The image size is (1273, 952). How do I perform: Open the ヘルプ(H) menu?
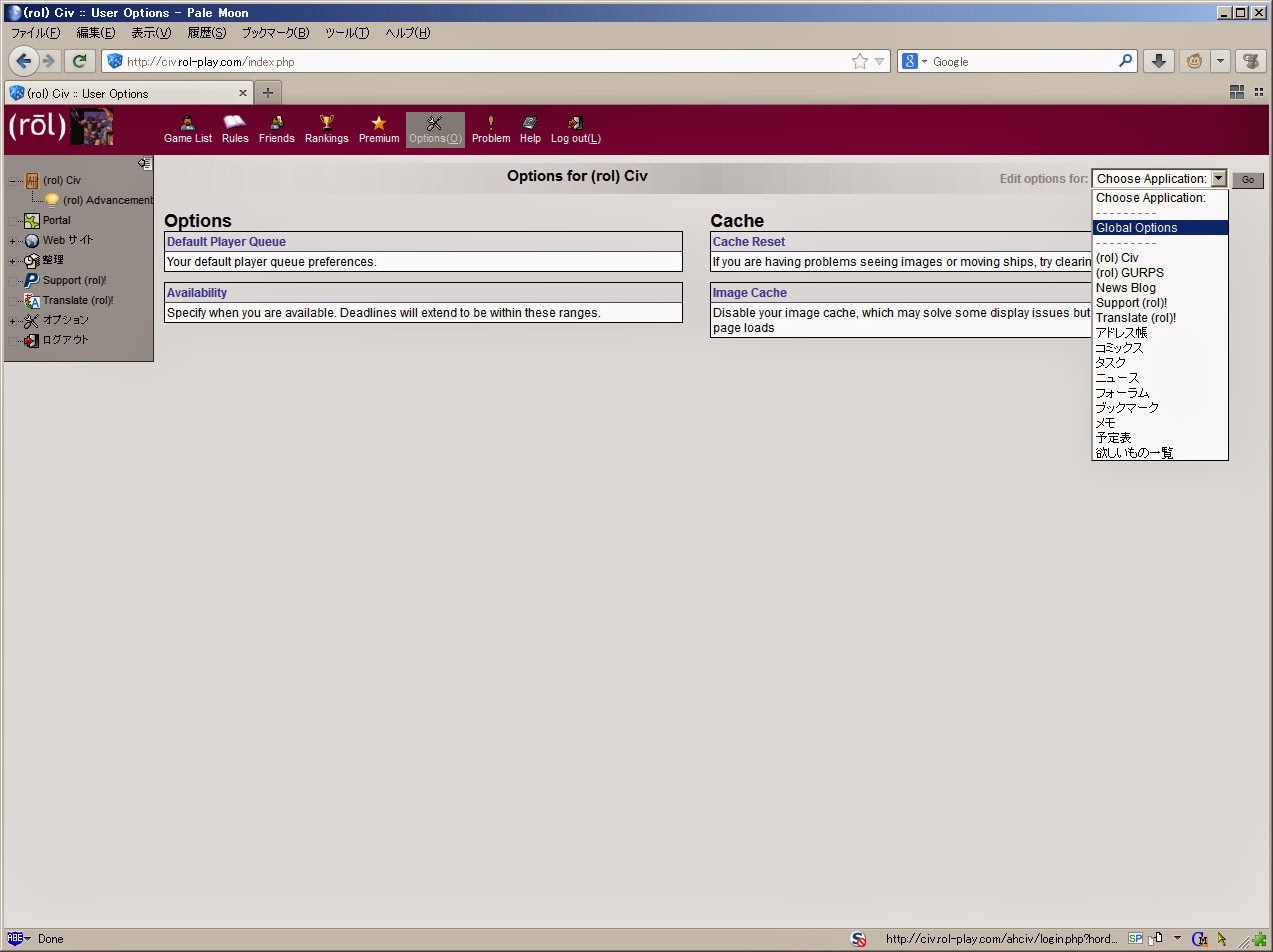tap(408, 33)
